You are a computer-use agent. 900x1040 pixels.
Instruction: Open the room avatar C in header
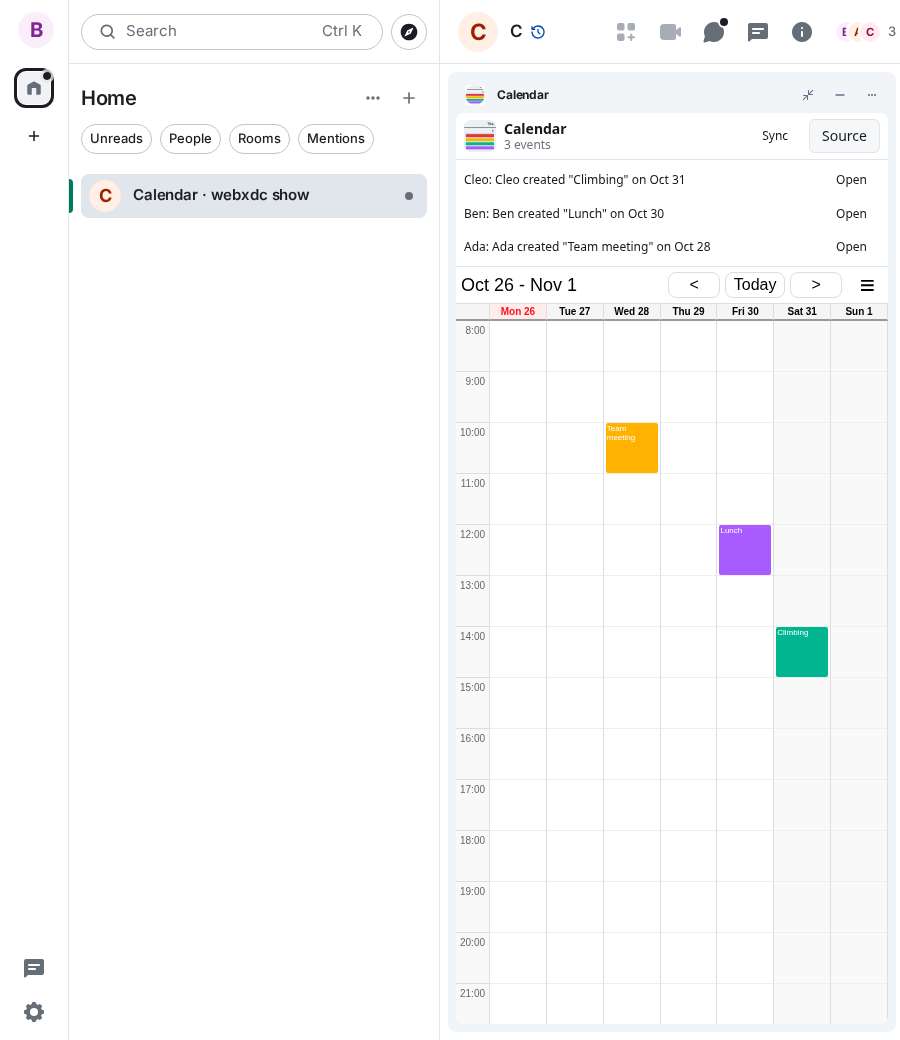478,32
